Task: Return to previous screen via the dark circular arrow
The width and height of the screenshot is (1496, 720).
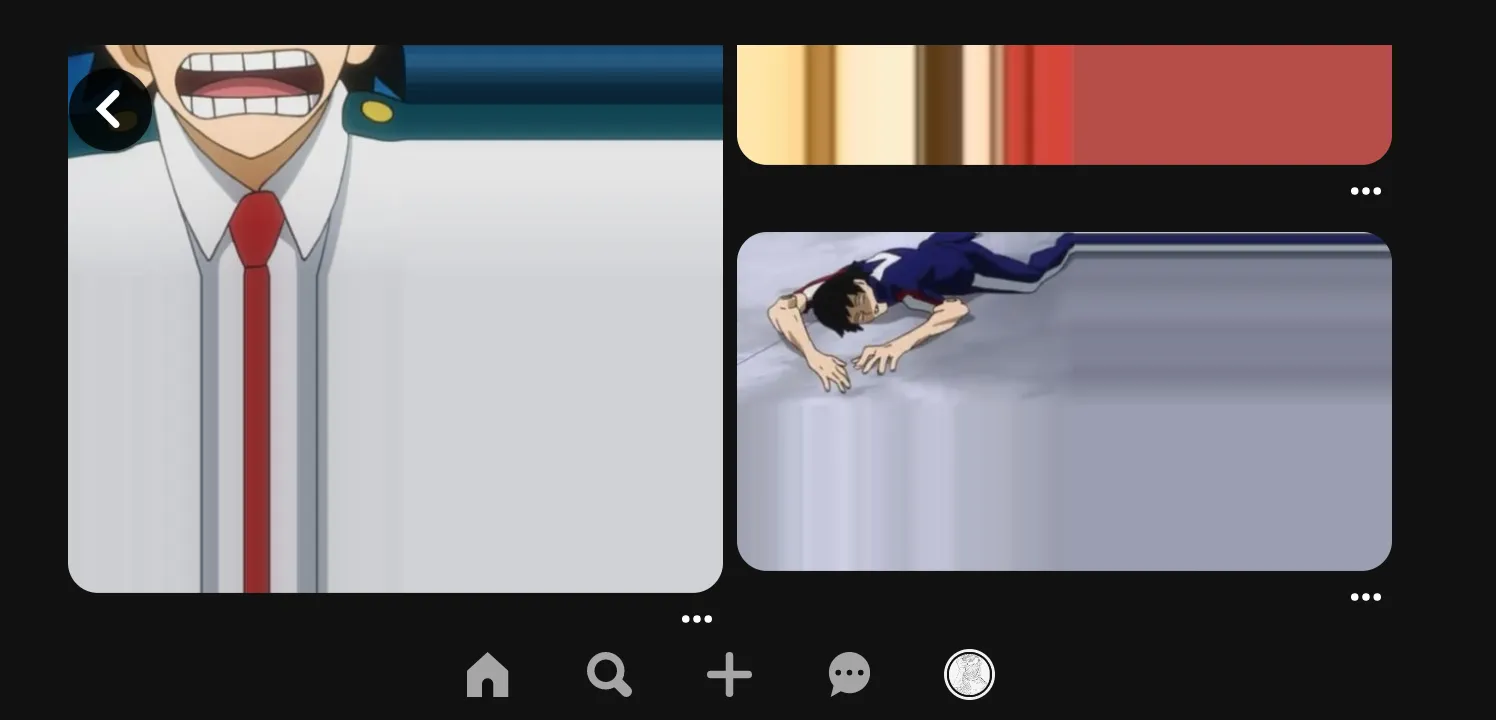Action: click(x=110, y=109)
